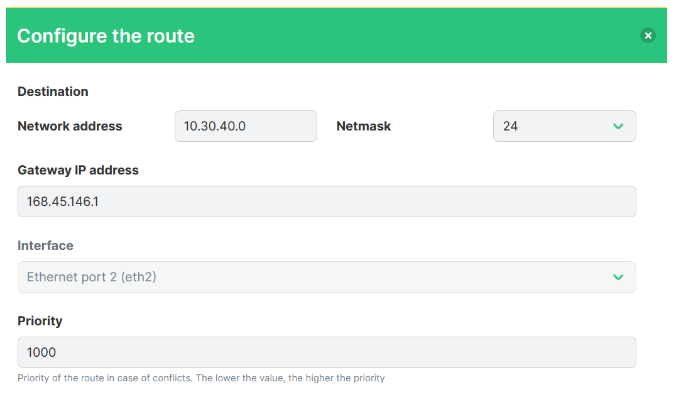Click the Gateway IP address field 168.45.146.1
This screenshot has height=396, width=673.
[x=327, y=202]
